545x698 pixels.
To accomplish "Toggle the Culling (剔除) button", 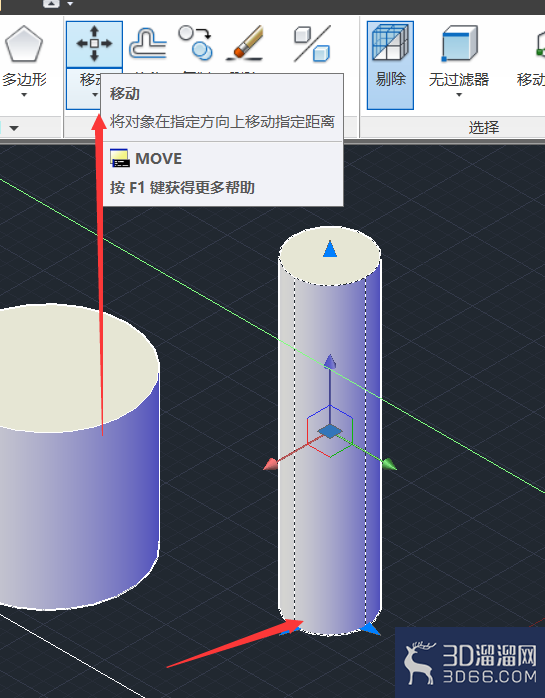I will point(390,65).
